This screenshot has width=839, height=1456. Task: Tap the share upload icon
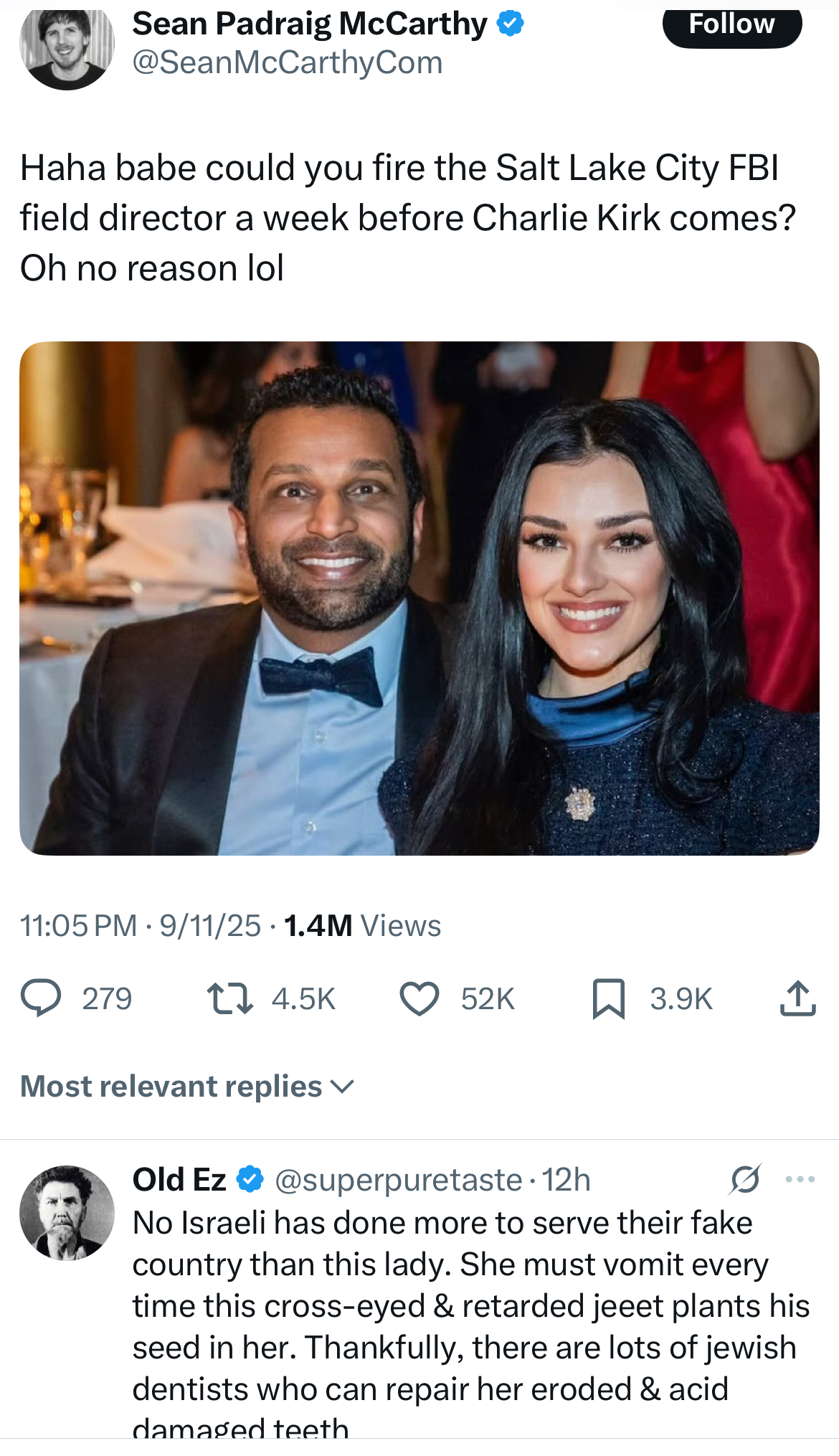click(797, 998)
